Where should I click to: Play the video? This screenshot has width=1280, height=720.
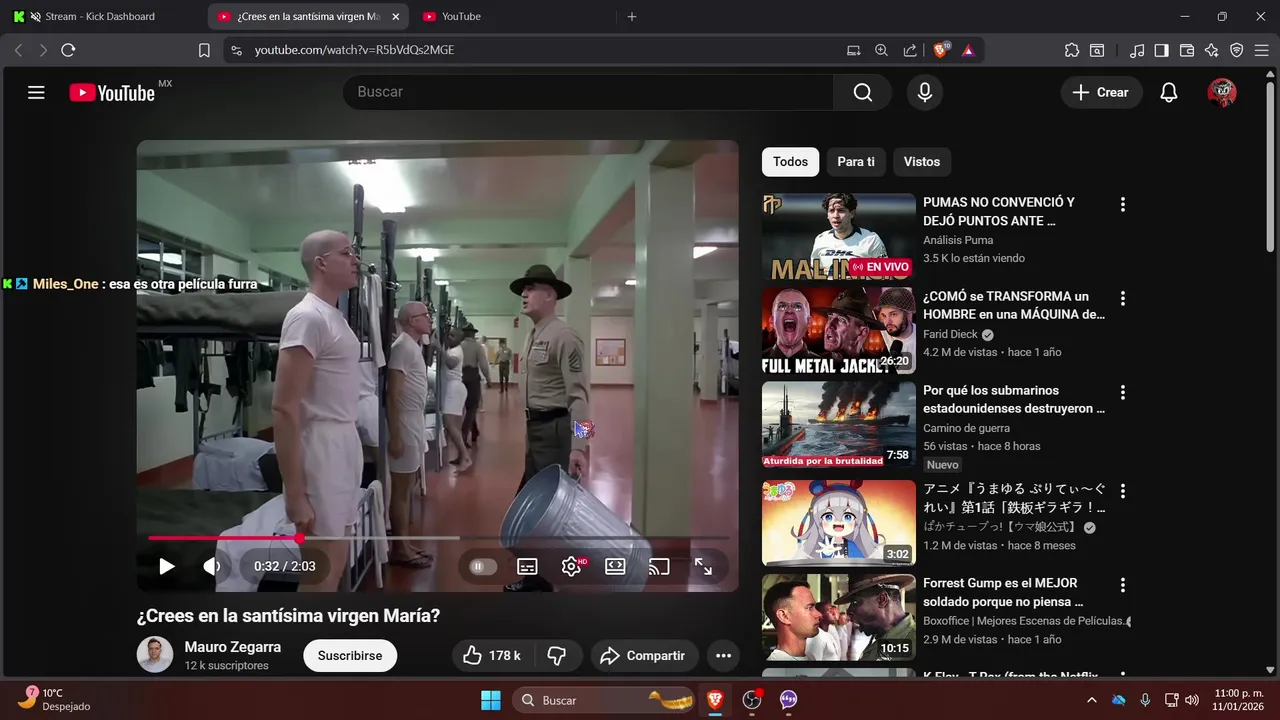166,566
